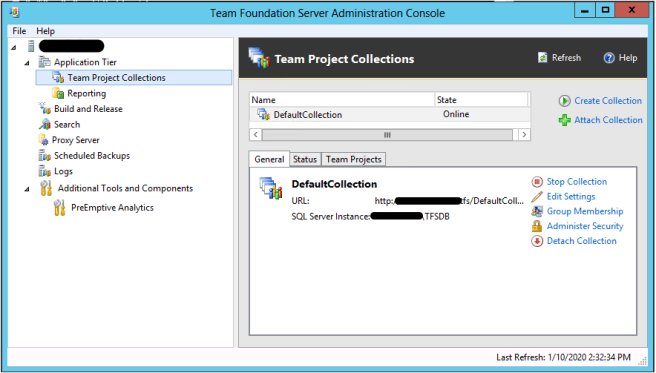This screenshot has height=373, width=656.
Task: Click the Team Project Collections header icon
Action: [259, 58]
